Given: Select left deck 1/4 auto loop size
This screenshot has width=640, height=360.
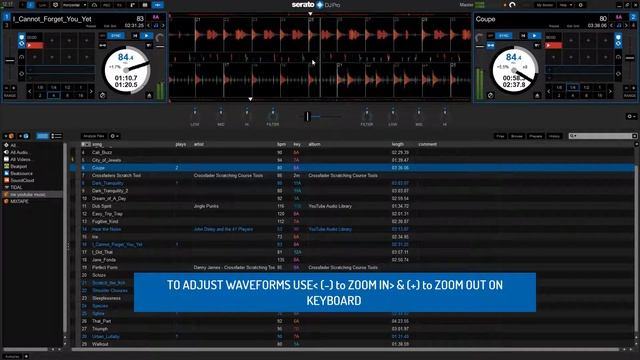Looking at the screenshot, I should [53, 87].
